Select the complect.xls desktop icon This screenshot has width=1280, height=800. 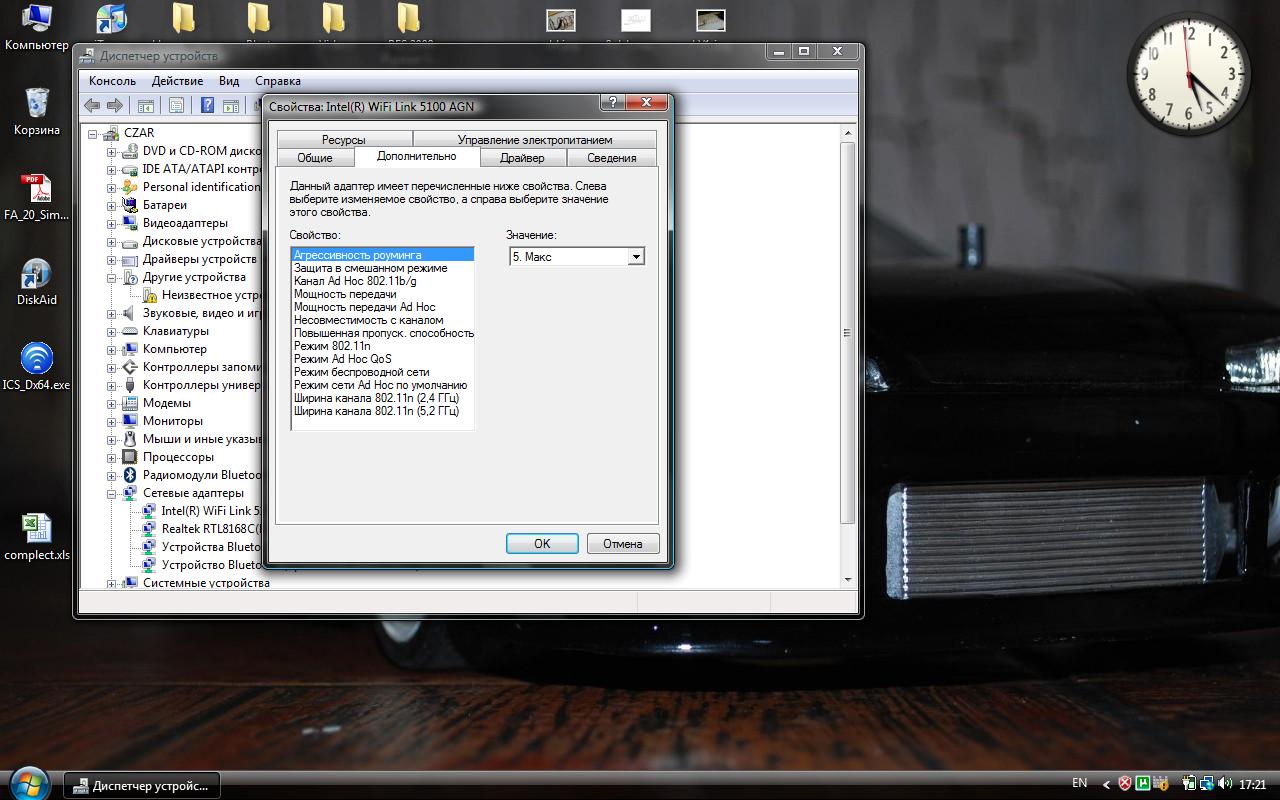[x=37, y=537]
